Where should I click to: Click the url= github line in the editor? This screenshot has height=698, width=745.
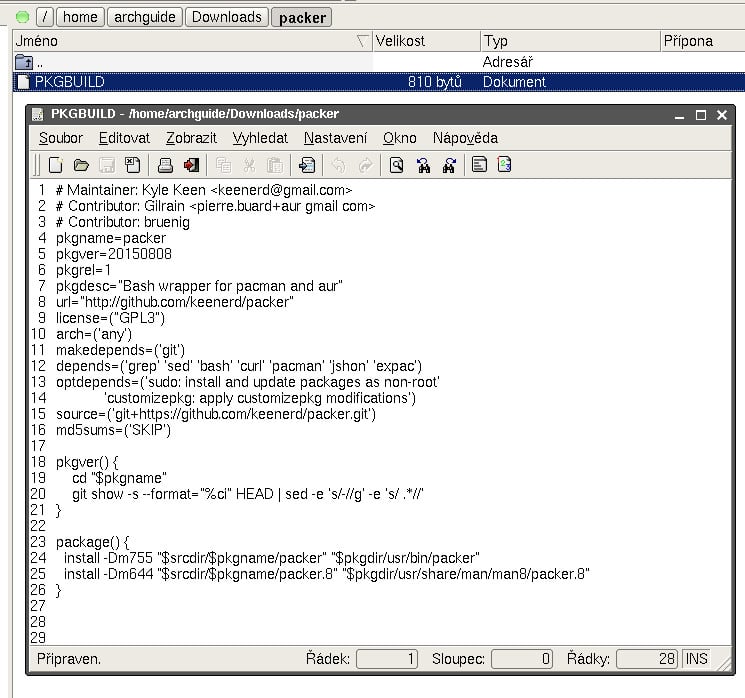click(174, 302)
